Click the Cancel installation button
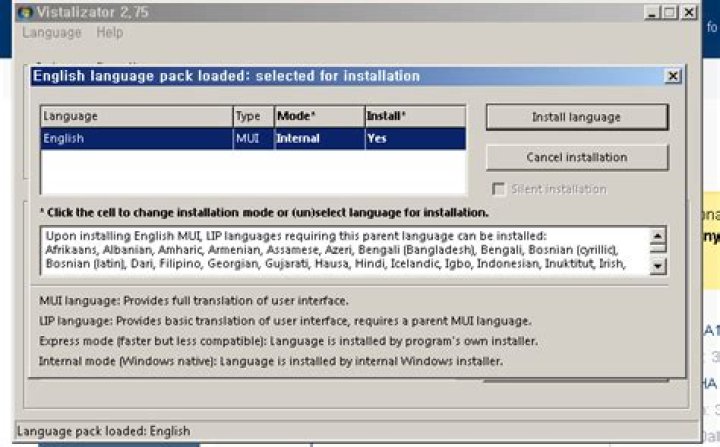The image size is (720, 447). 577,157
